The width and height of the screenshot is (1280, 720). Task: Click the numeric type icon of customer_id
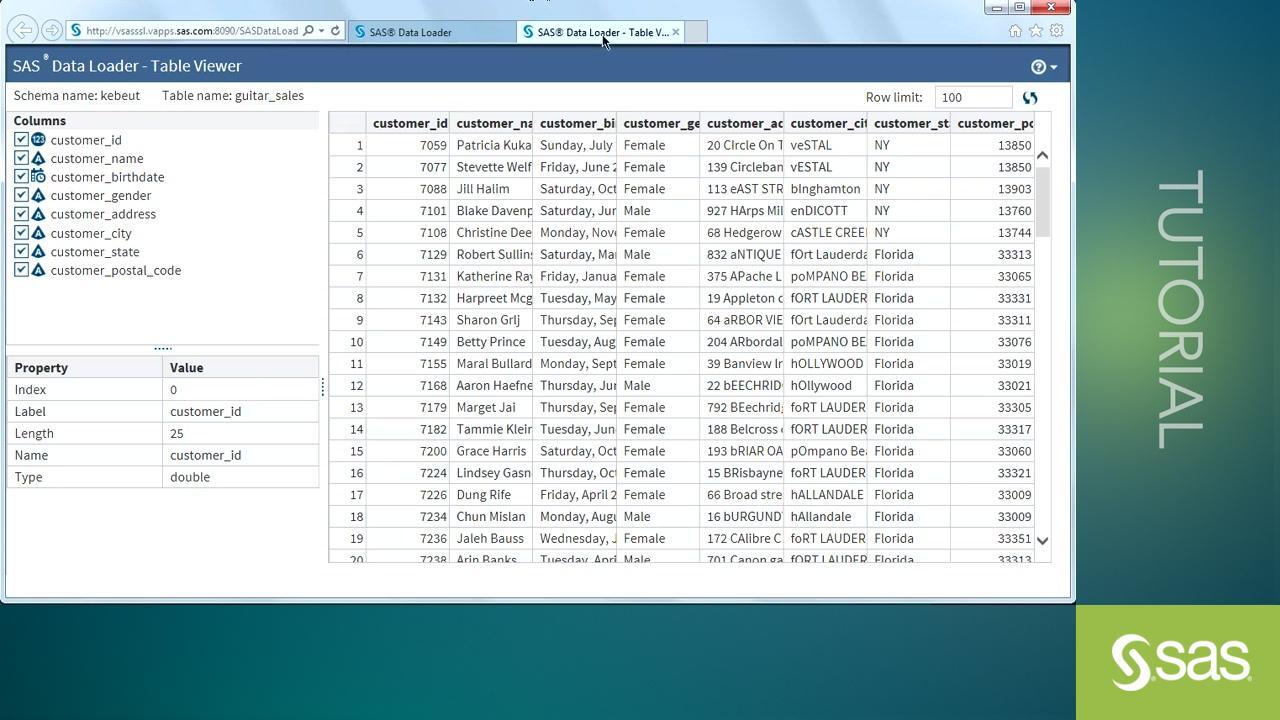click(38, 140)
